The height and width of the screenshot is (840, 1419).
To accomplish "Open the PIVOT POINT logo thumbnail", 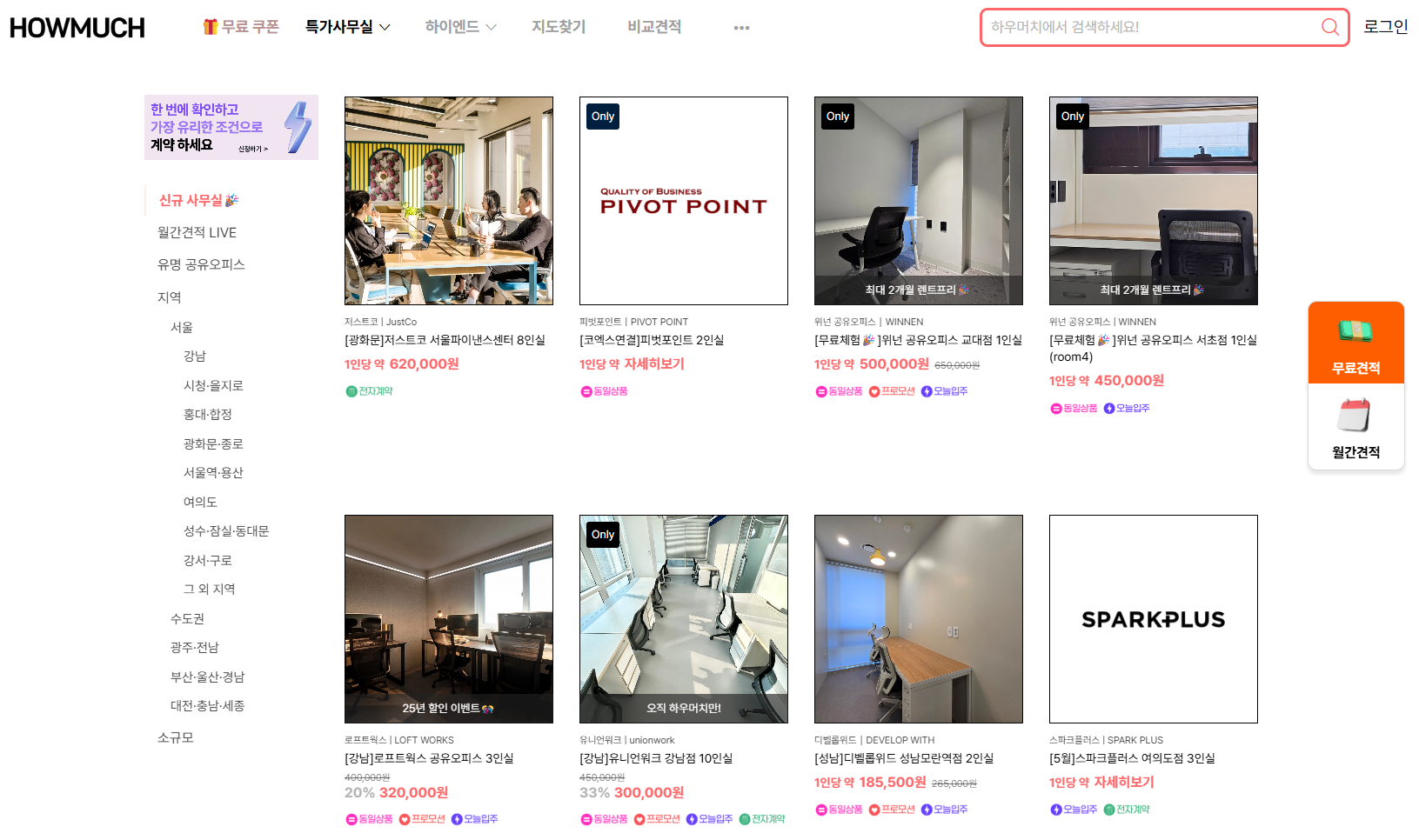I will click(x=684, y=201).
